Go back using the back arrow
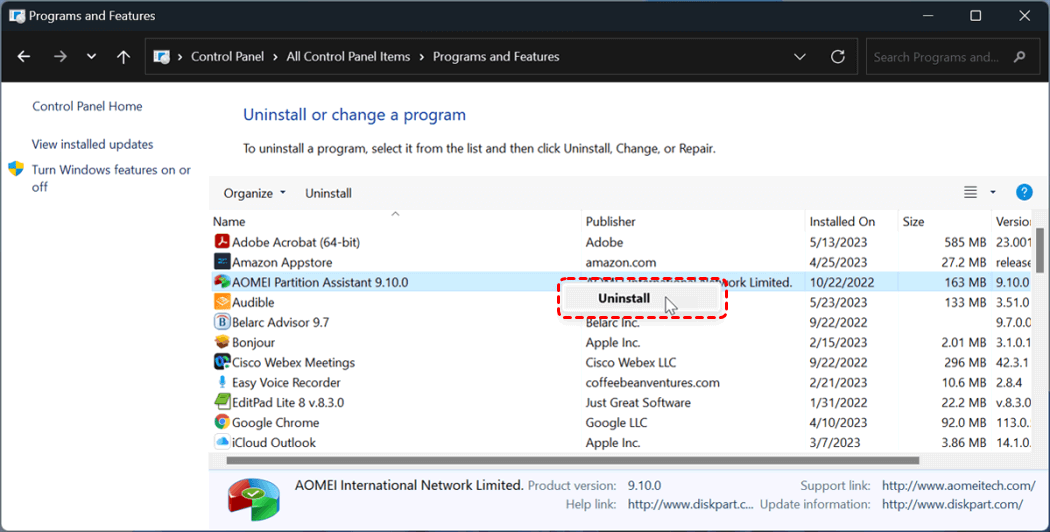Viewport: 1050px width, 532px height. pyautogui.click(x=24, y=57)
